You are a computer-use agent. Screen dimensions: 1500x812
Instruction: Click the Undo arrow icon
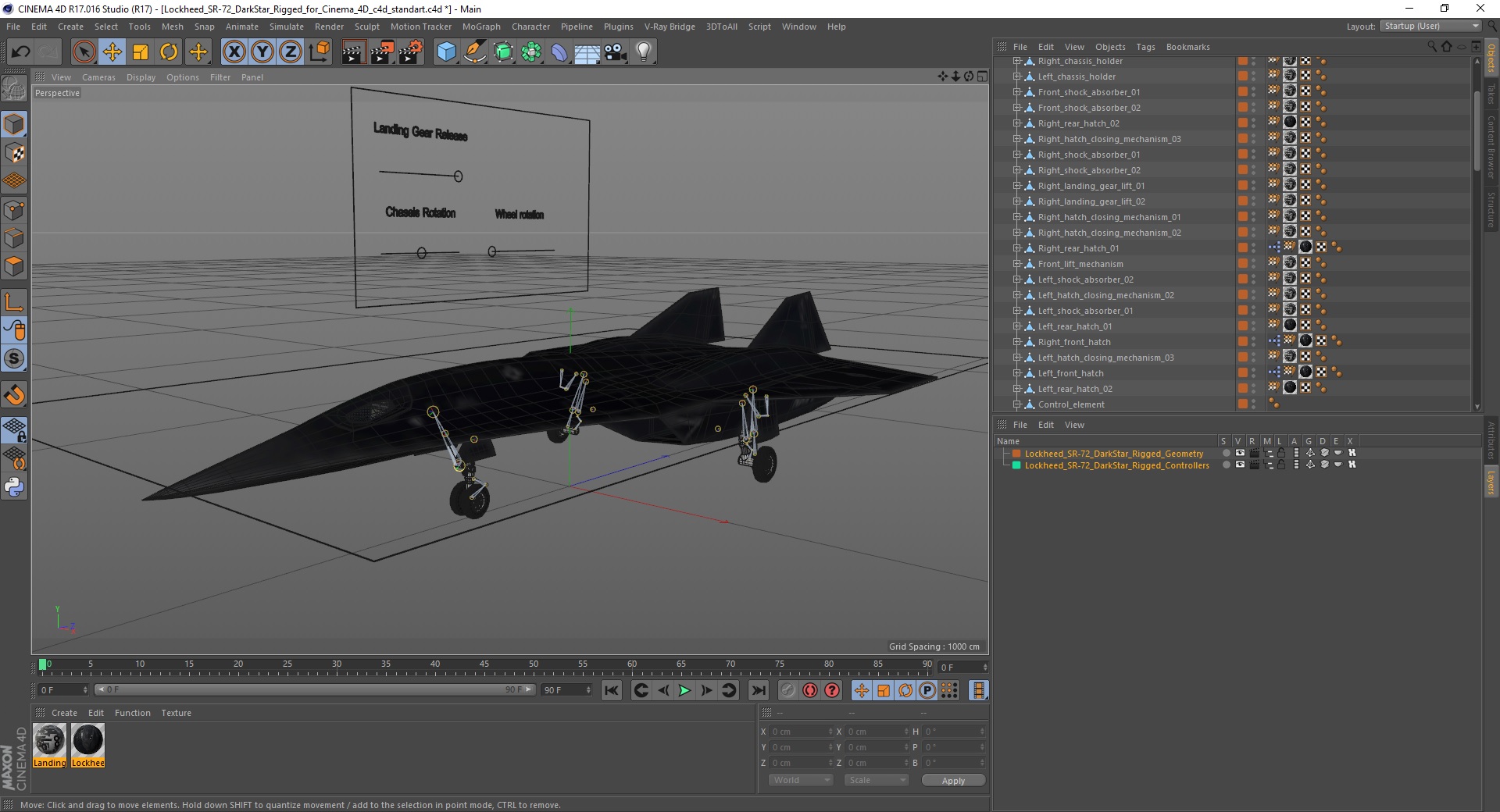(21, 52)
